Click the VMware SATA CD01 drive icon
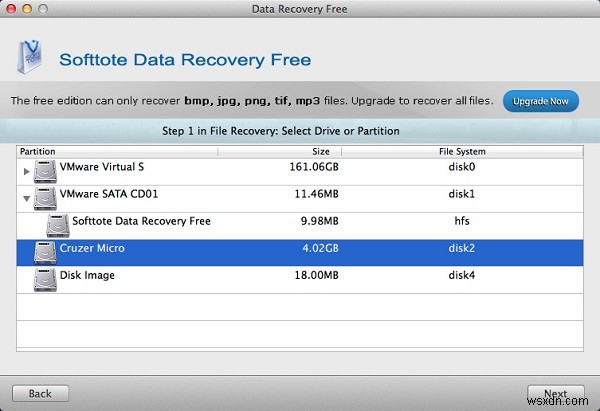The image size is (600, 411). 46,197
